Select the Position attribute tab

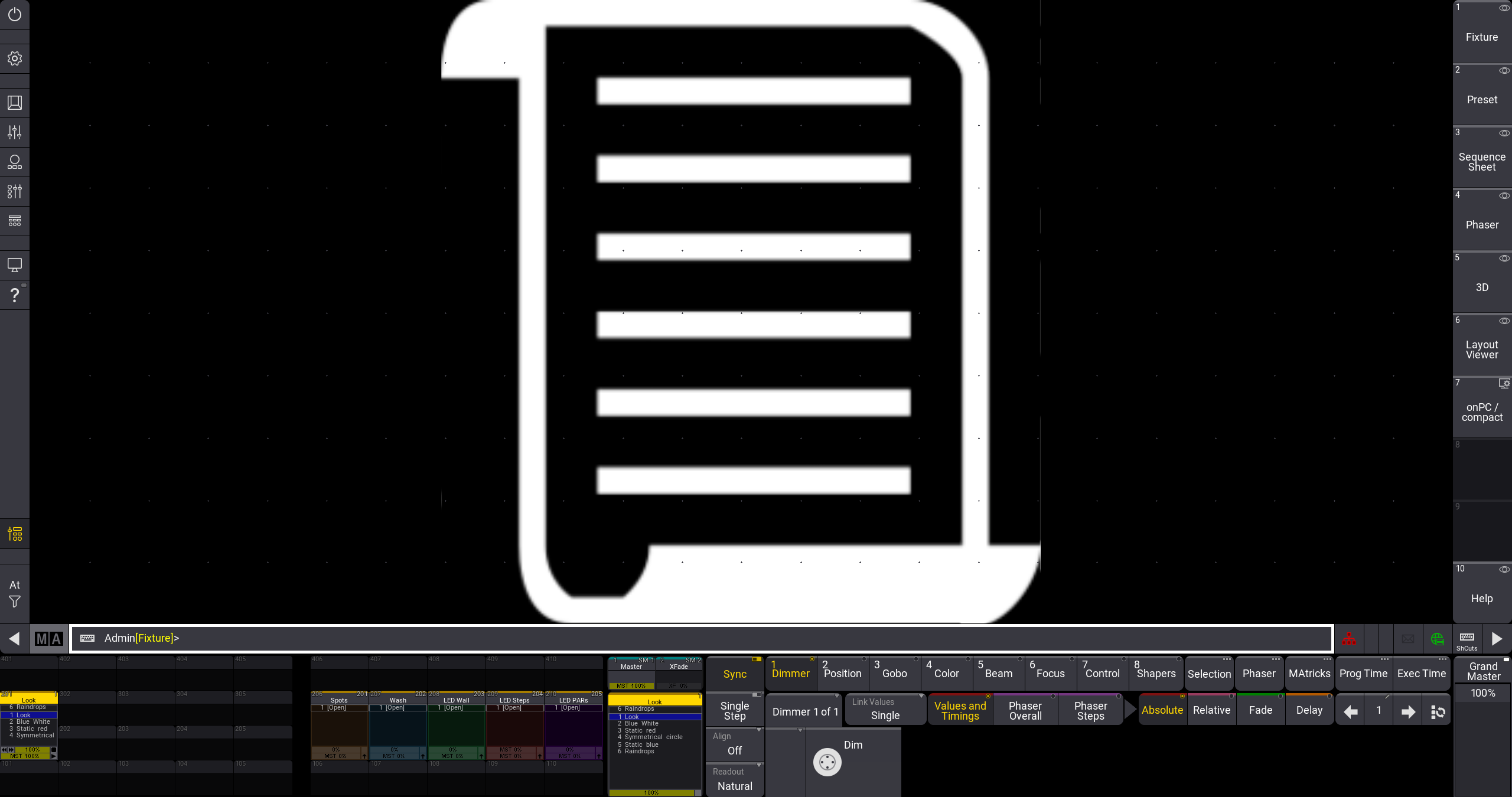coord(842,673)
